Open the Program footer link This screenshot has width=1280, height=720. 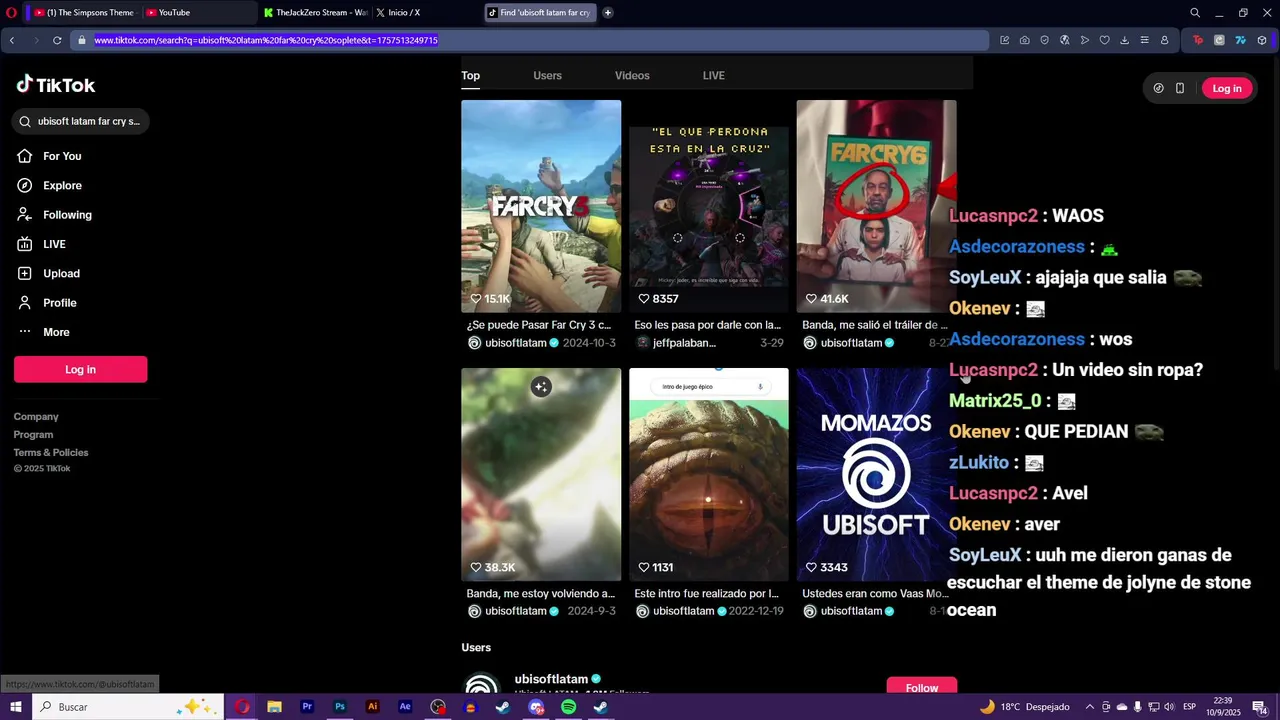pos(33,435)
